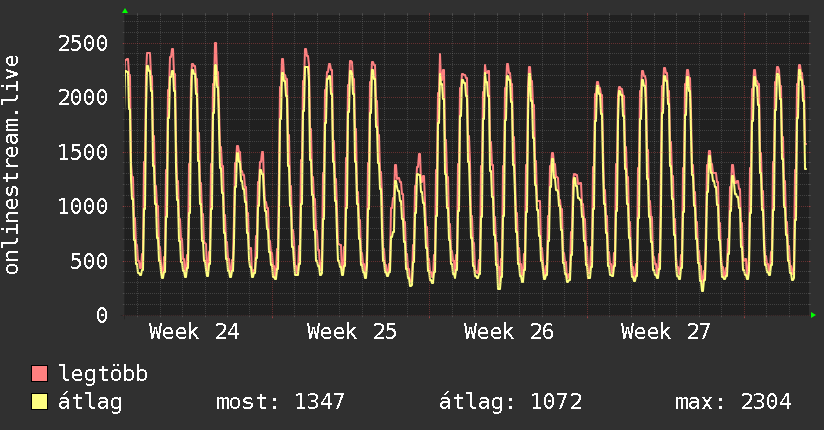Click the átlag legend label text
This screenshot has width=824, height=430.
pyautogui.click(x=90, y=402)
